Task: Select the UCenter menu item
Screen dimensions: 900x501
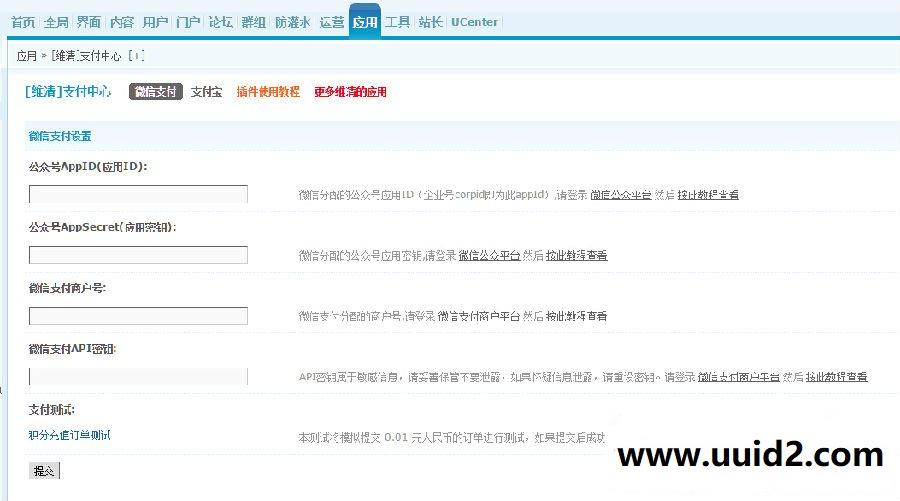Action: [474, 22]
